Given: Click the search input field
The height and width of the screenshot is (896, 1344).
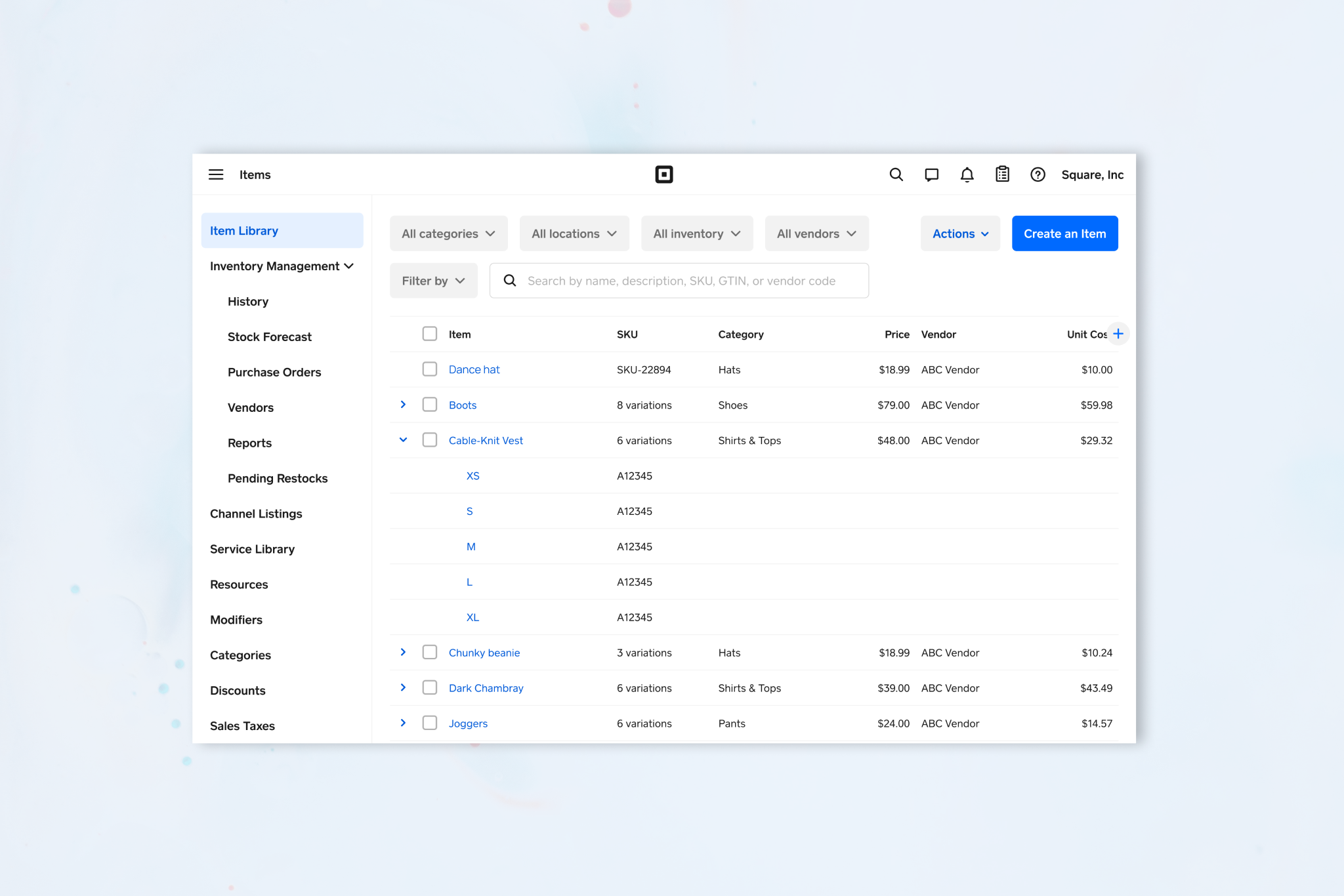Looking at the screenshot, I should pyautogui.click(x=679, y=281).
